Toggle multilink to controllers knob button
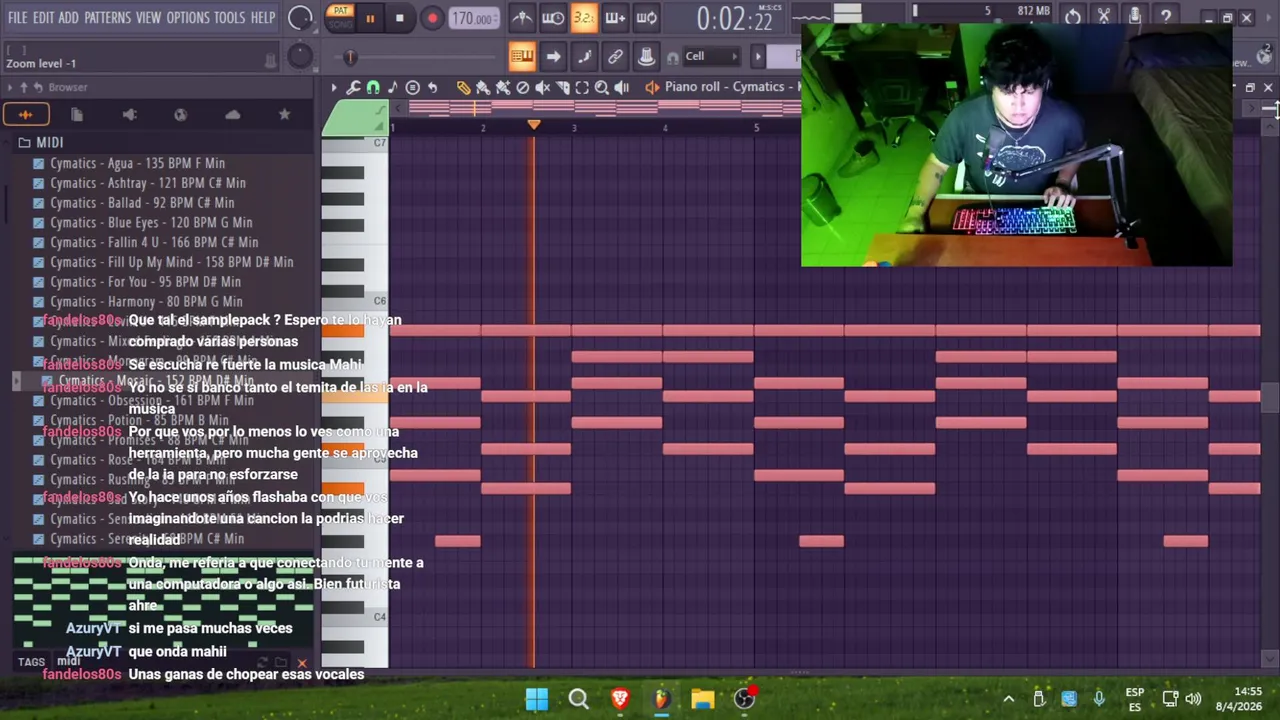 point(646,56)
